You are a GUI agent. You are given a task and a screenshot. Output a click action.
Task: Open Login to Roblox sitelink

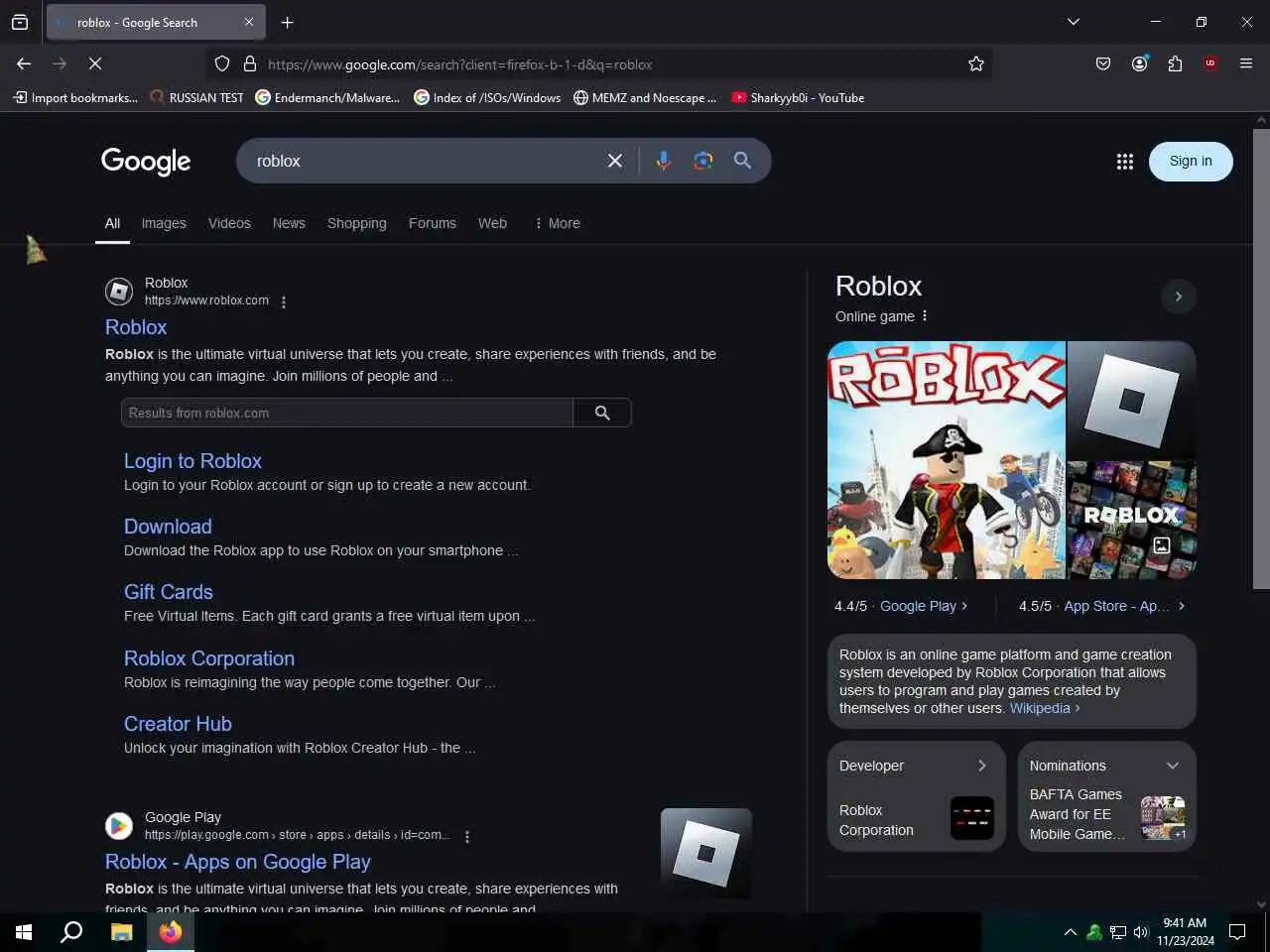[192, 461]
